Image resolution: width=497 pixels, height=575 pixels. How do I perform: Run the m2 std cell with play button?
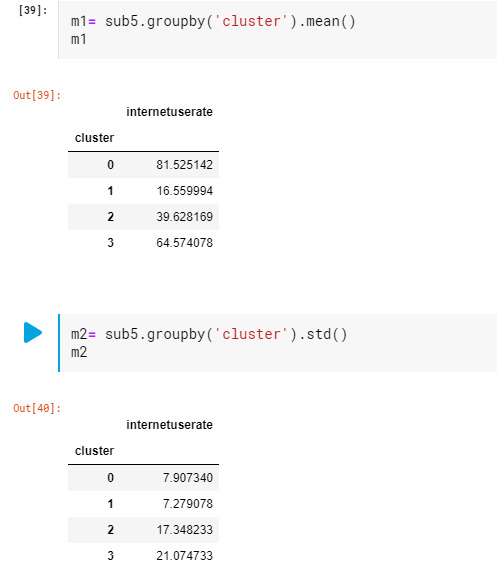click(x=33, y=332)
